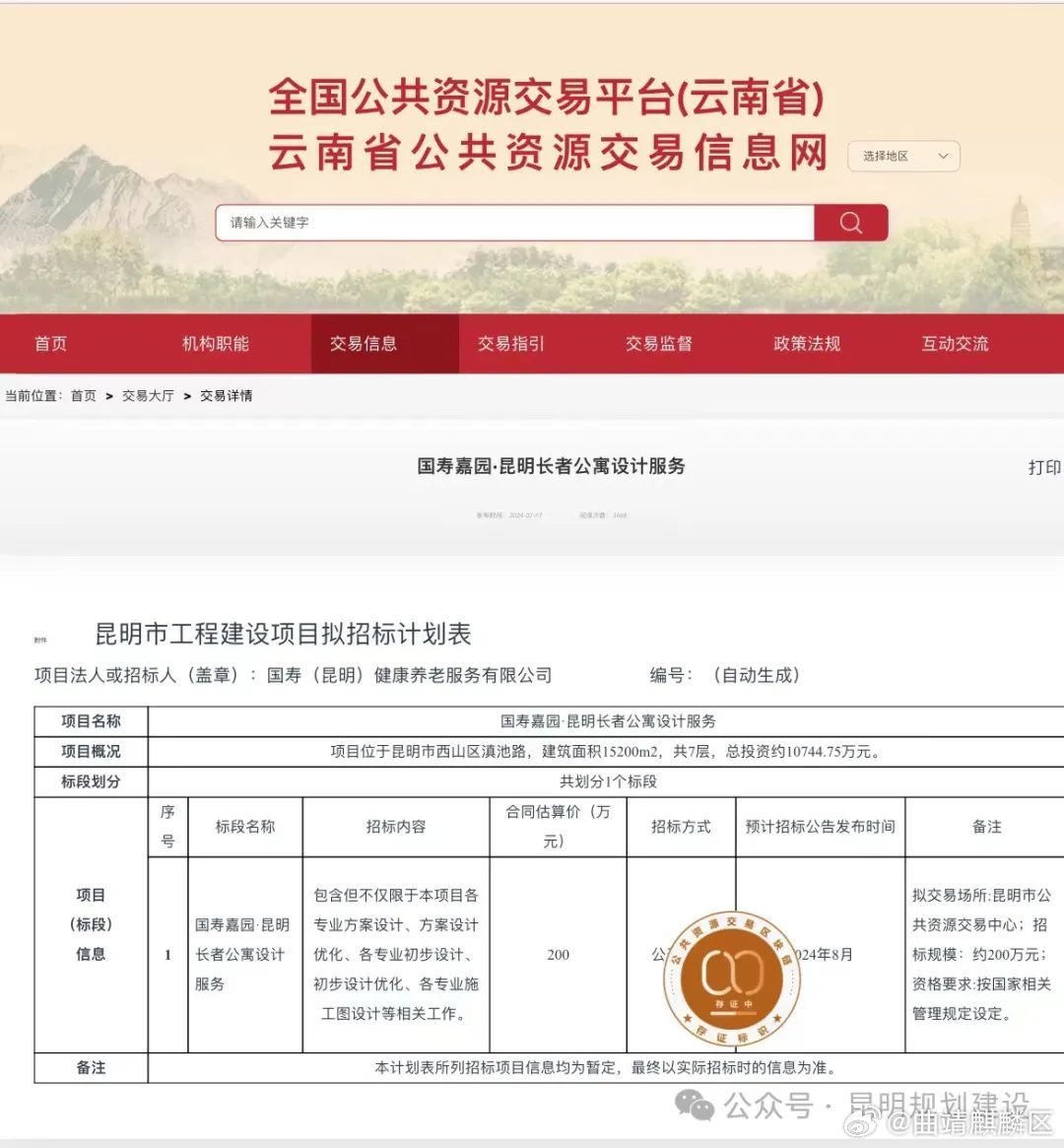Click 交易详情 in the breadcrumb
Image resolution: width=1064 pixels, height=1148 pixels.
pos(227,396)
